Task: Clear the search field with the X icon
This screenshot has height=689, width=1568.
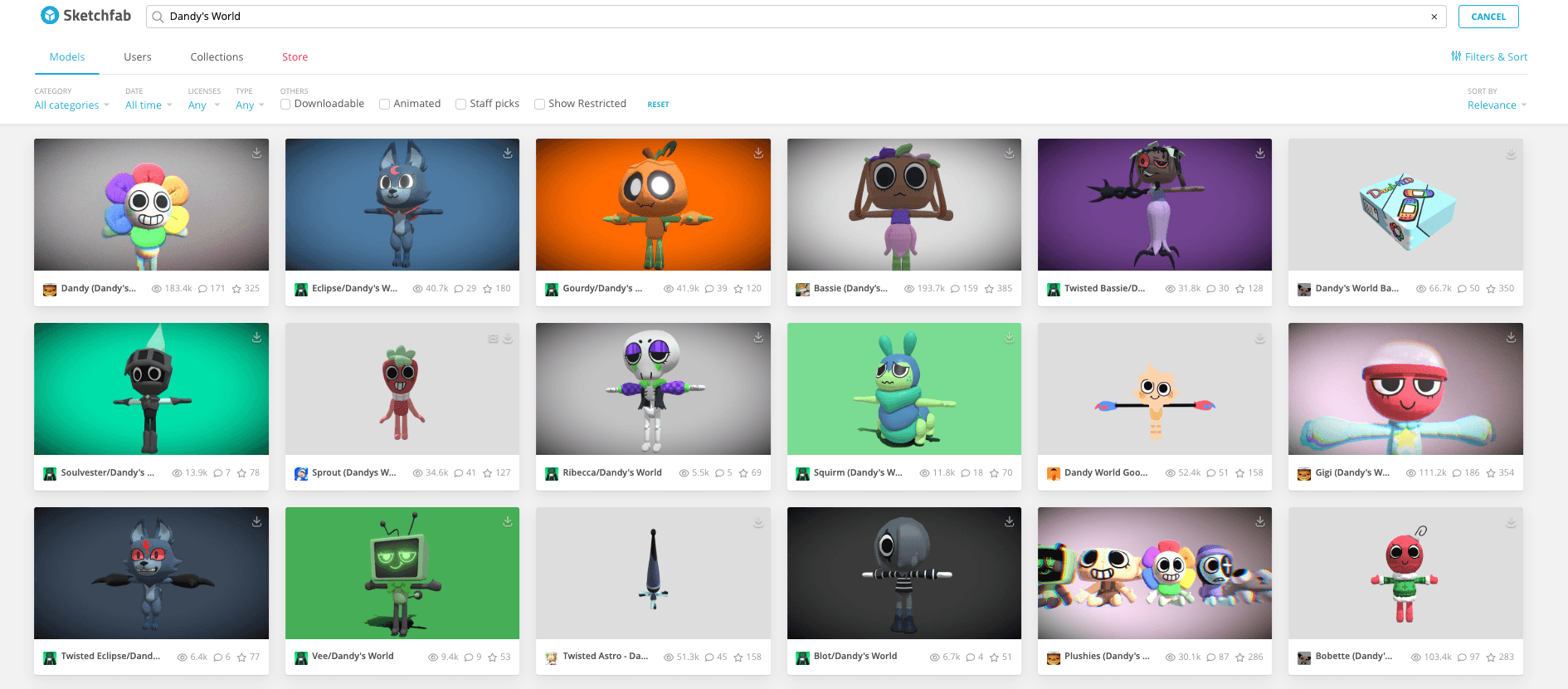Action: (x=1434, y=17)
